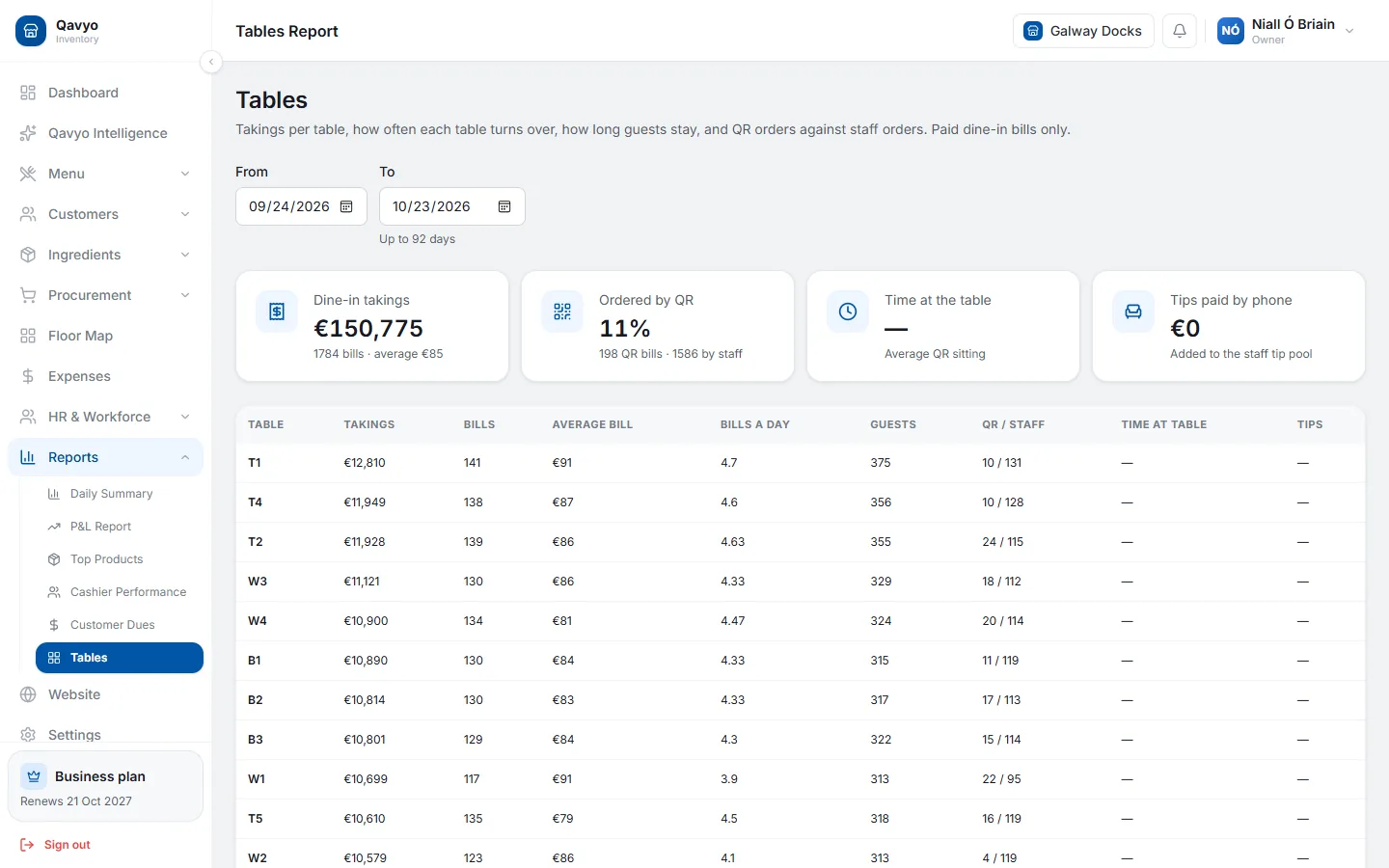The image size is (1389, 868).
Task: Open the P&L Report link
Action: 120,527
